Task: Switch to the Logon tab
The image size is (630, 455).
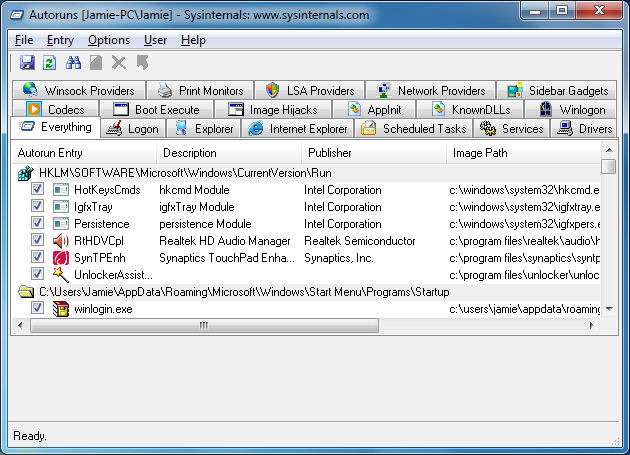Action: 133,129
